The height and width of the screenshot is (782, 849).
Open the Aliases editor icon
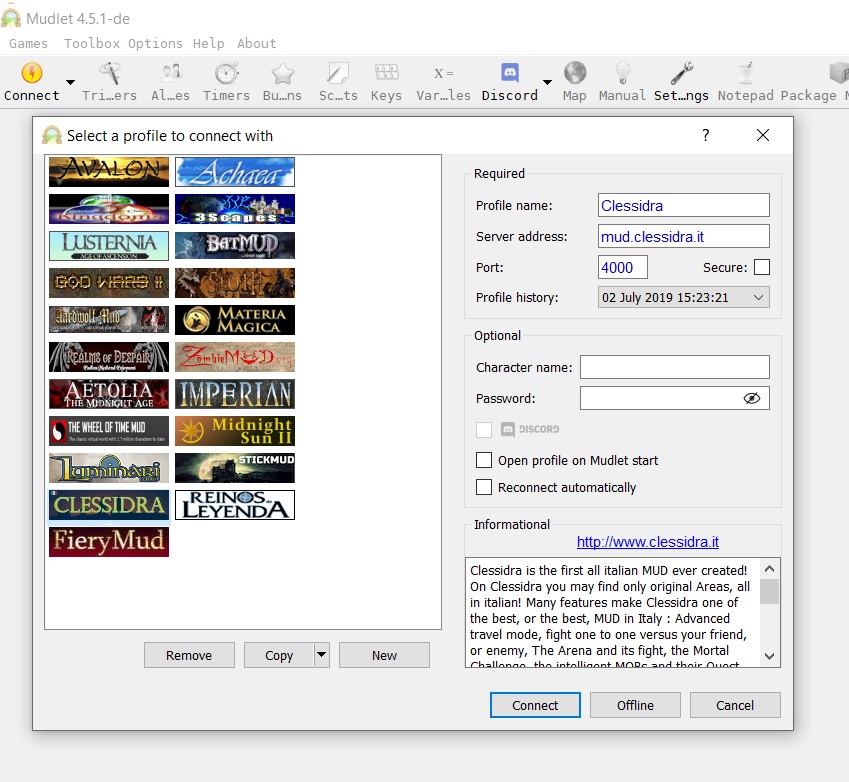[x=172, y=73]
